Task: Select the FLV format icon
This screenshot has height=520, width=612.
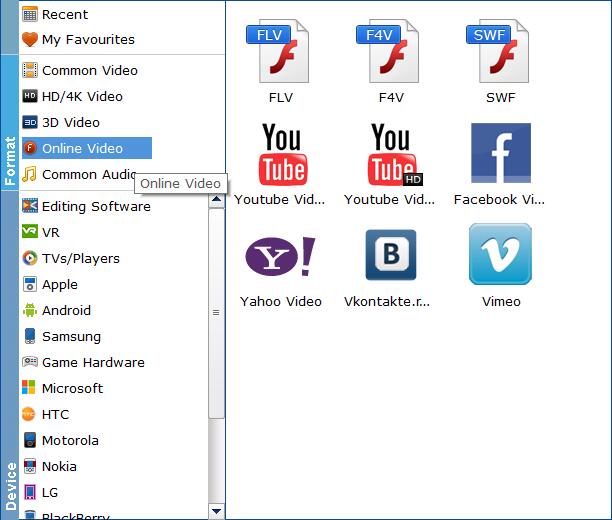Action: 278,51
